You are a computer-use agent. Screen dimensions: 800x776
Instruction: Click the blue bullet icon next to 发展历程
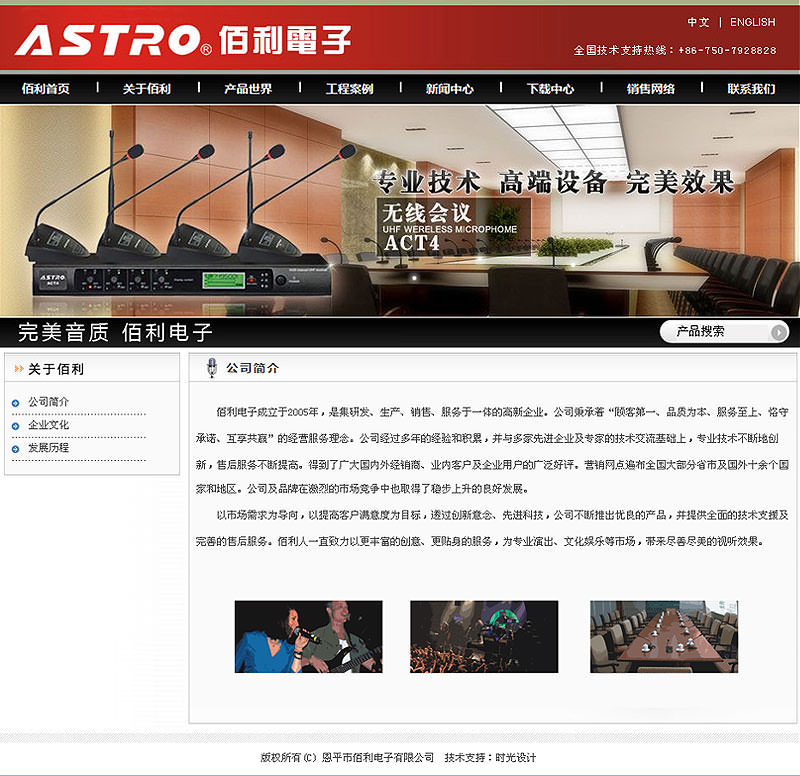pyautogui.click(x=15, y=449)
